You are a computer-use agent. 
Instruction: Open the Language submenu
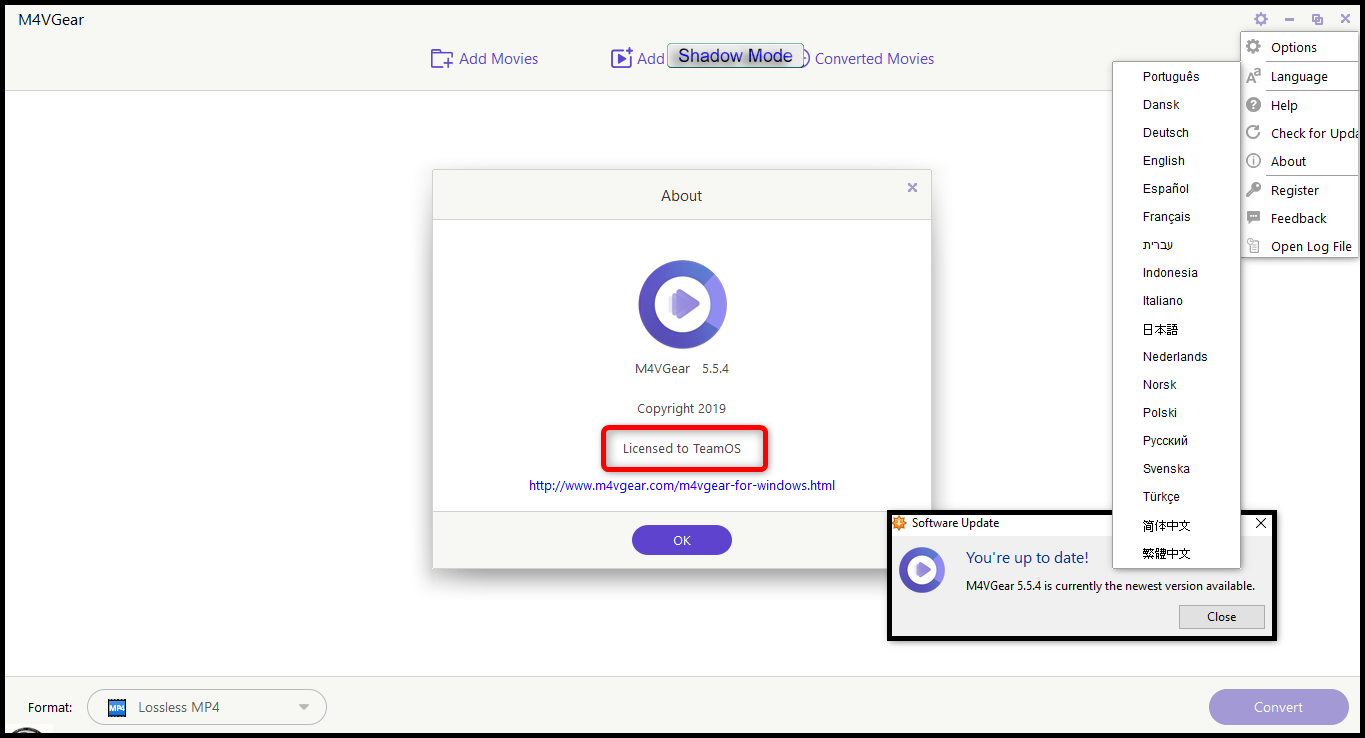[1301, 76]
